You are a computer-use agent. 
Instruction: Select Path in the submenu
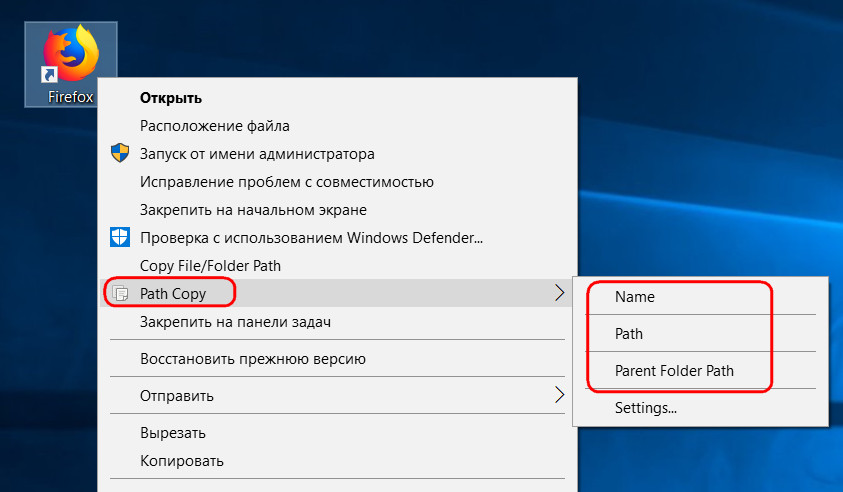[x=628, y=334]
